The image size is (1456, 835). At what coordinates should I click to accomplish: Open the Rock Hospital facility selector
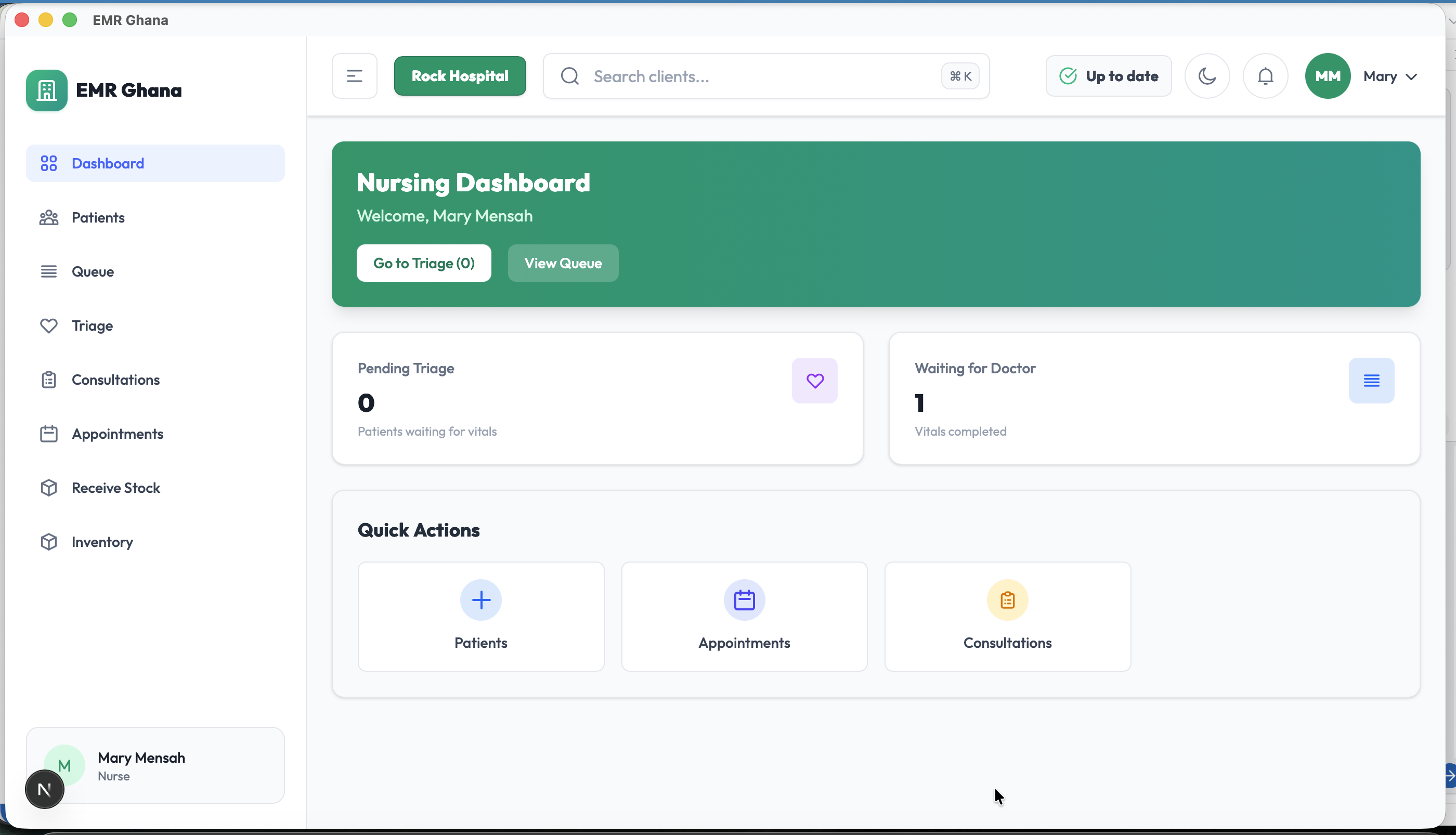point(460,75)
